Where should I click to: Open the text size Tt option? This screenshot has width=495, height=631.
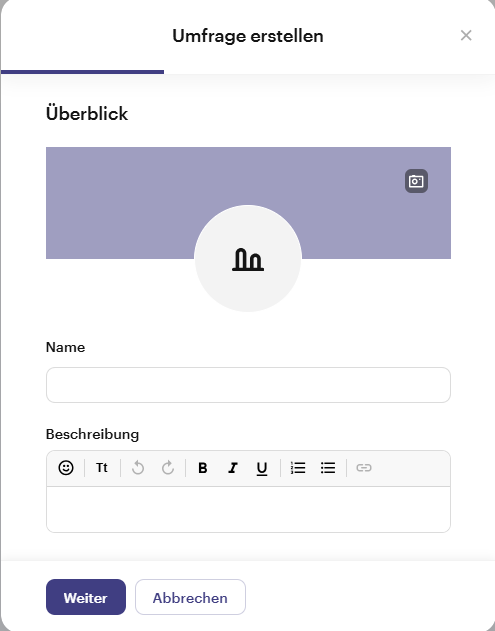[x=102, y=468]
